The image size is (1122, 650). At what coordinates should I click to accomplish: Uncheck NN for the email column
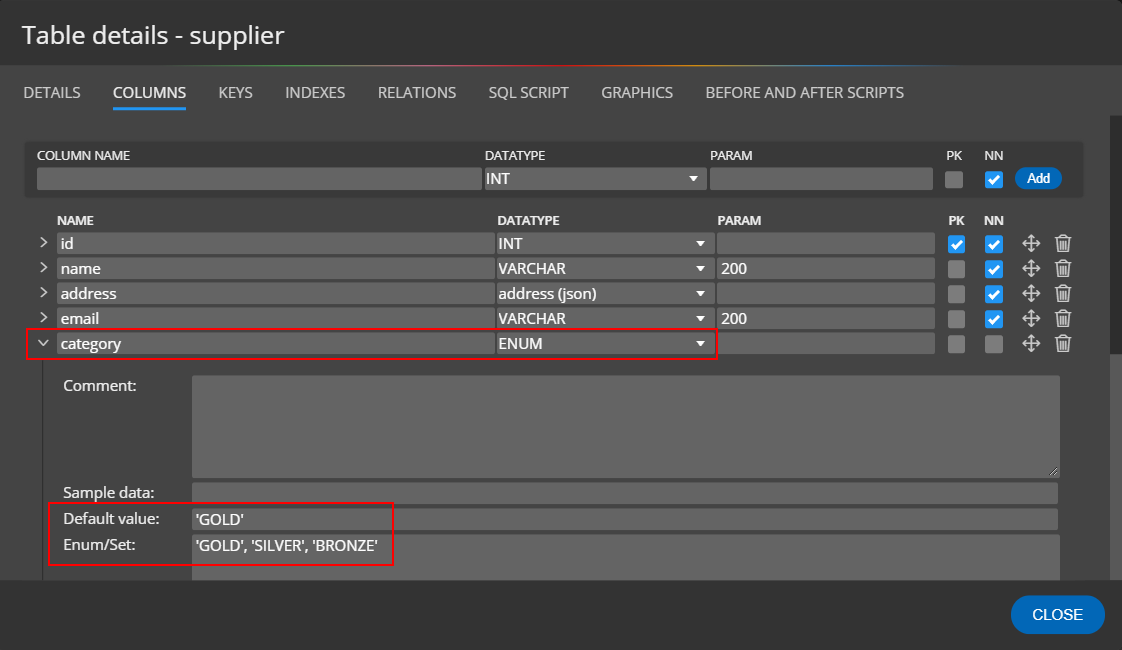[993, 318]
